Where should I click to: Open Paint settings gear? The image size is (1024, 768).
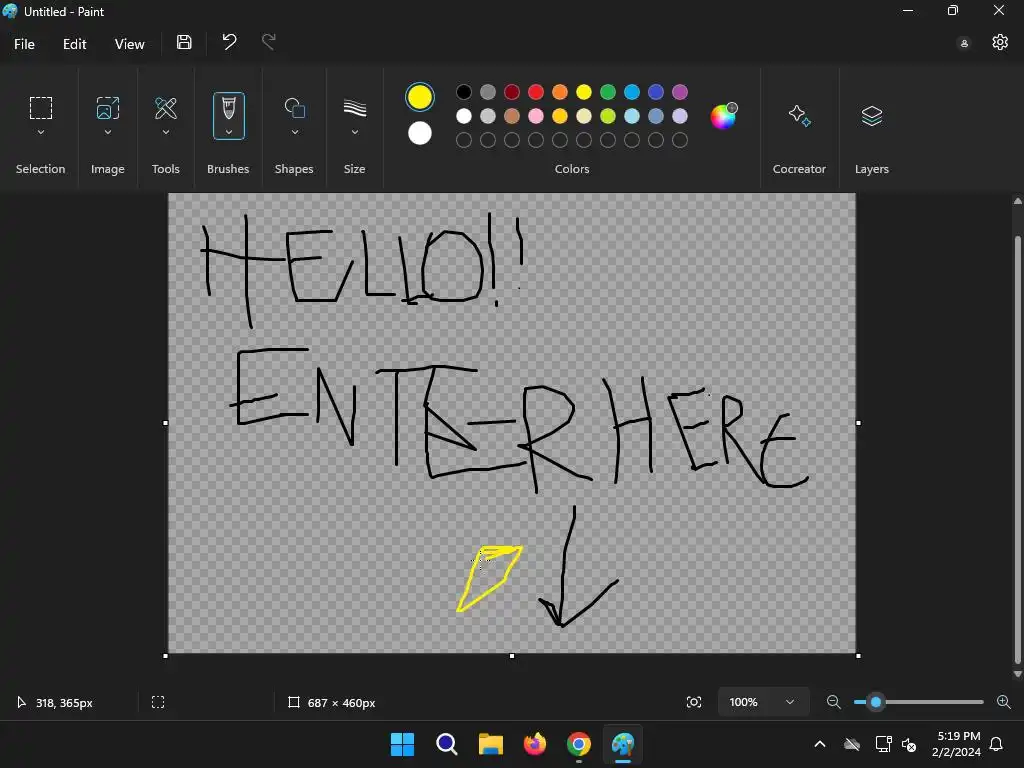[x=1000, y=42]
